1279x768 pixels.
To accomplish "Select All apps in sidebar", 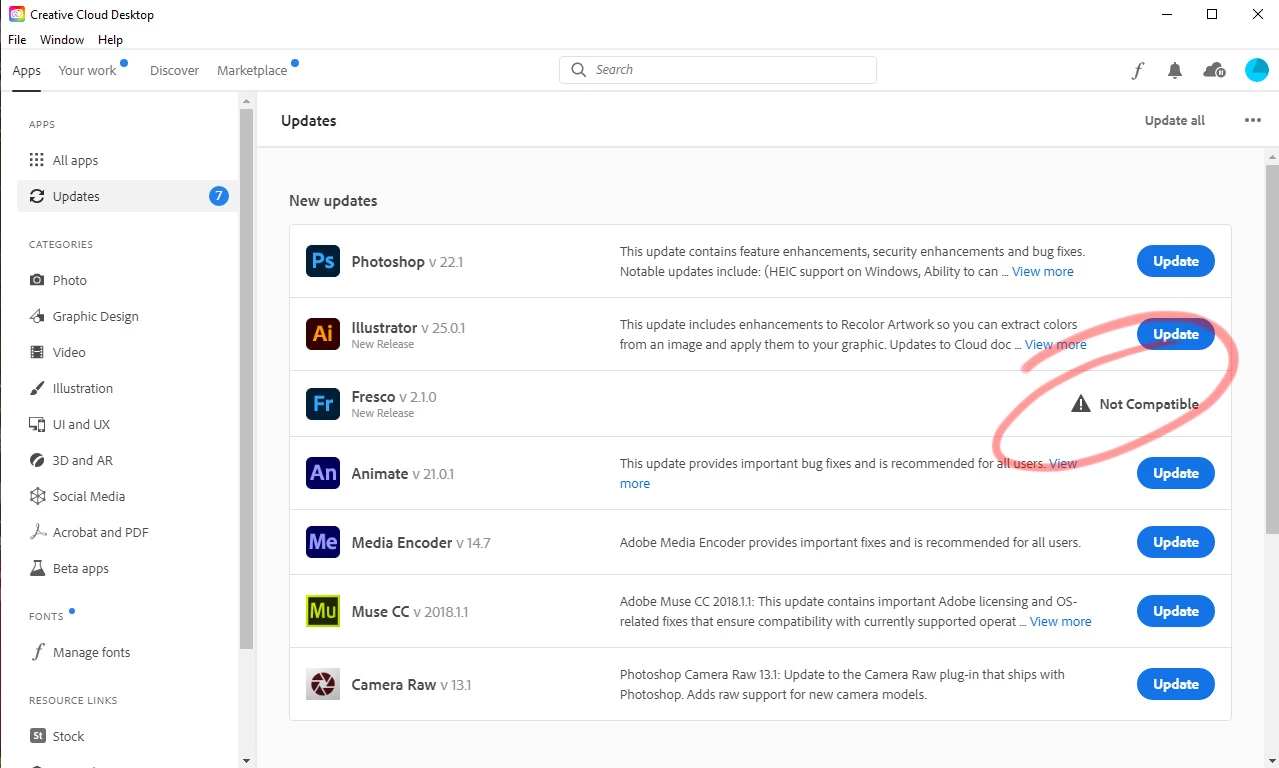I will pyautogui.click(x=127, y=160).
